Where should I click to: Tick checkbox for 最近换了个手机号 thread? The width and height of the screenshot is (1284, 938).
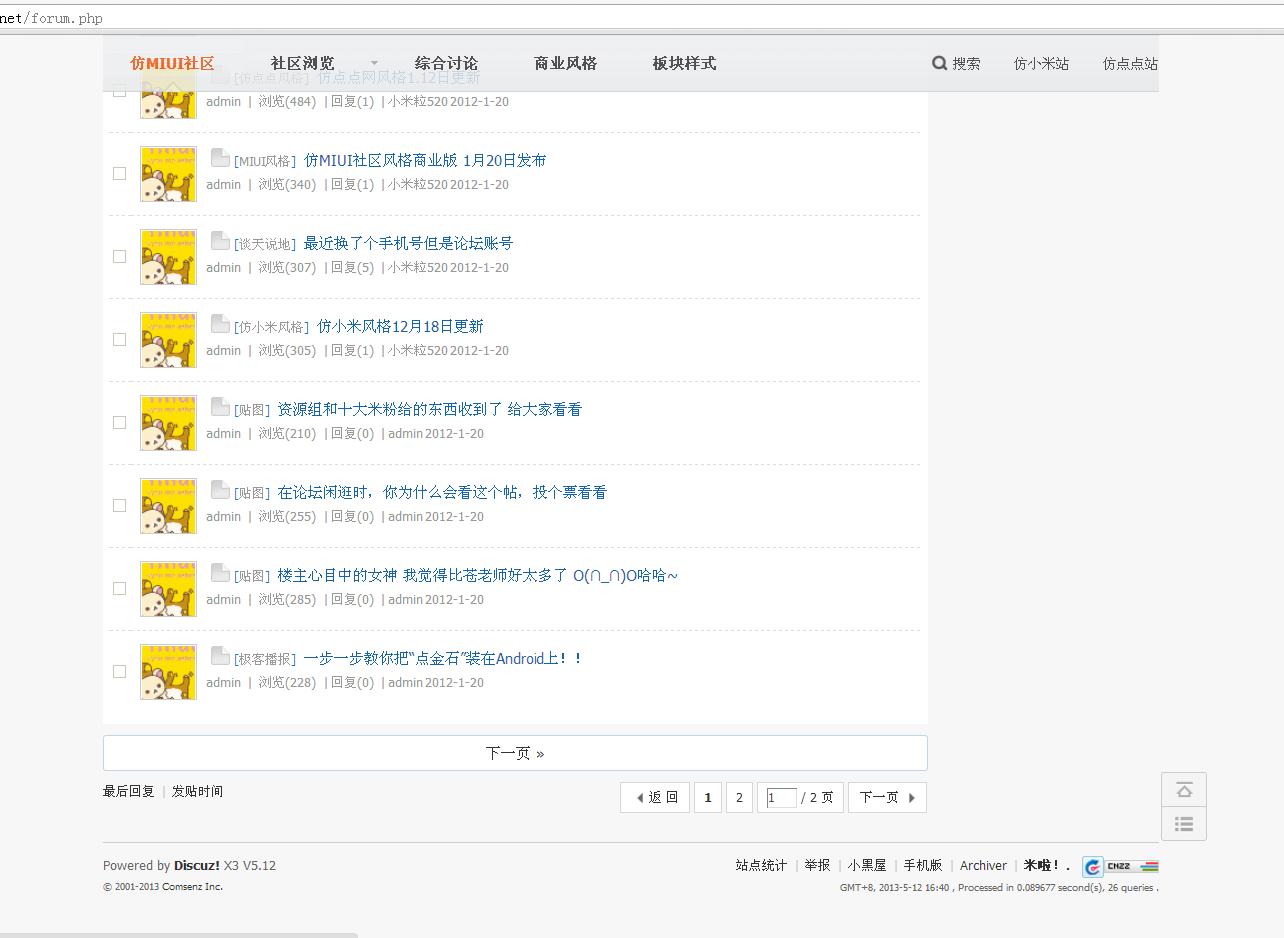[x=119, y=256]
